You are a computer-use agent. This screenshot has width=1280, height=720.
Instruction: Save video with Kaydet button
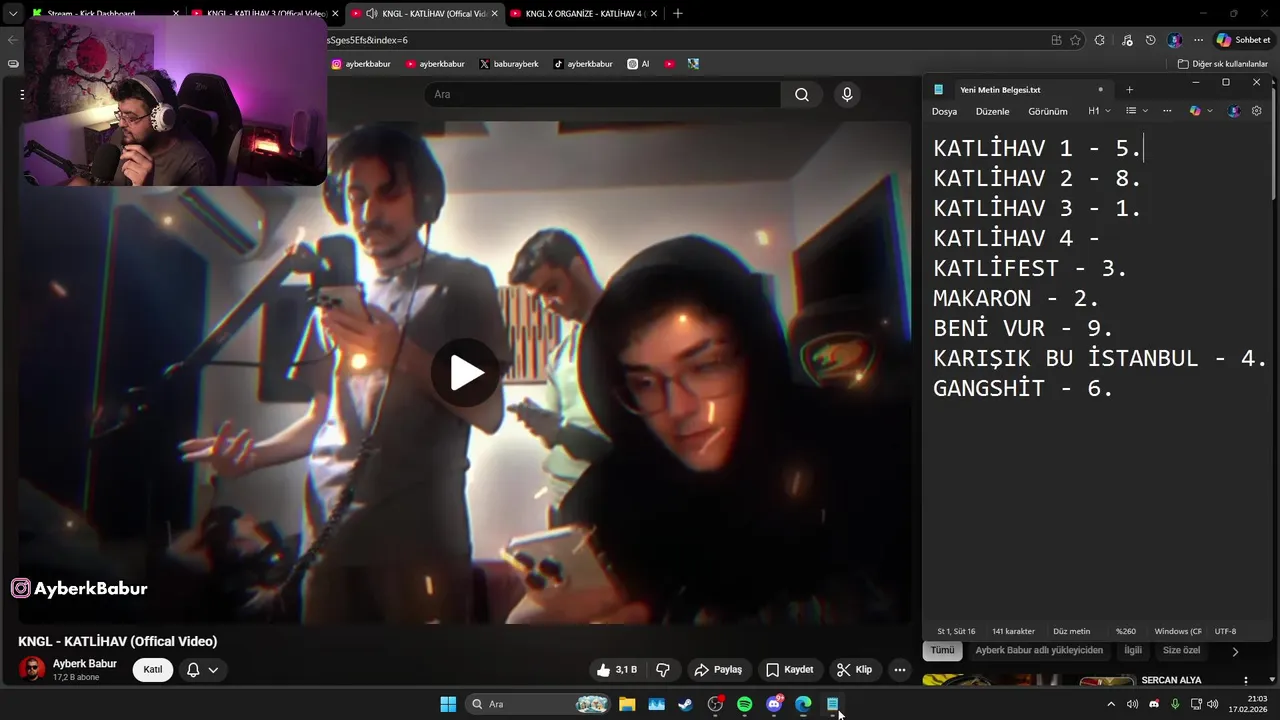[x=789, y=670]
